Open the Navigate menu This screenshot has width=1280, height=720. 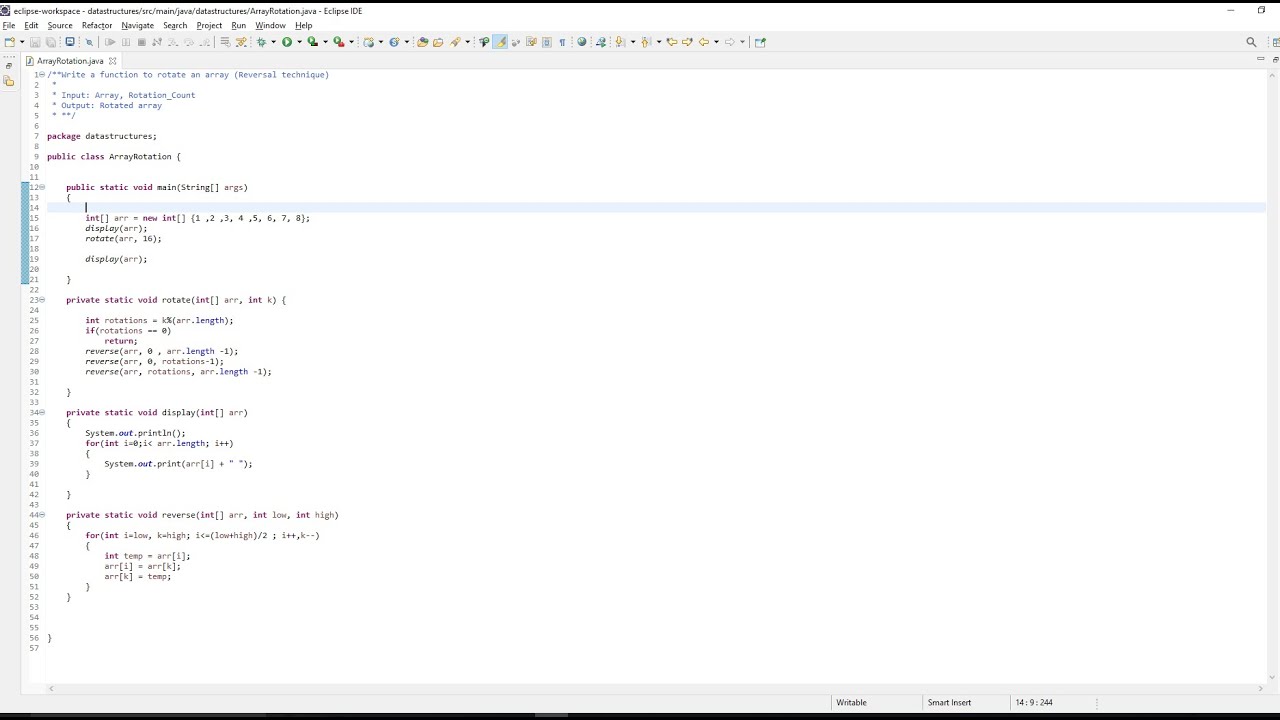138,25
